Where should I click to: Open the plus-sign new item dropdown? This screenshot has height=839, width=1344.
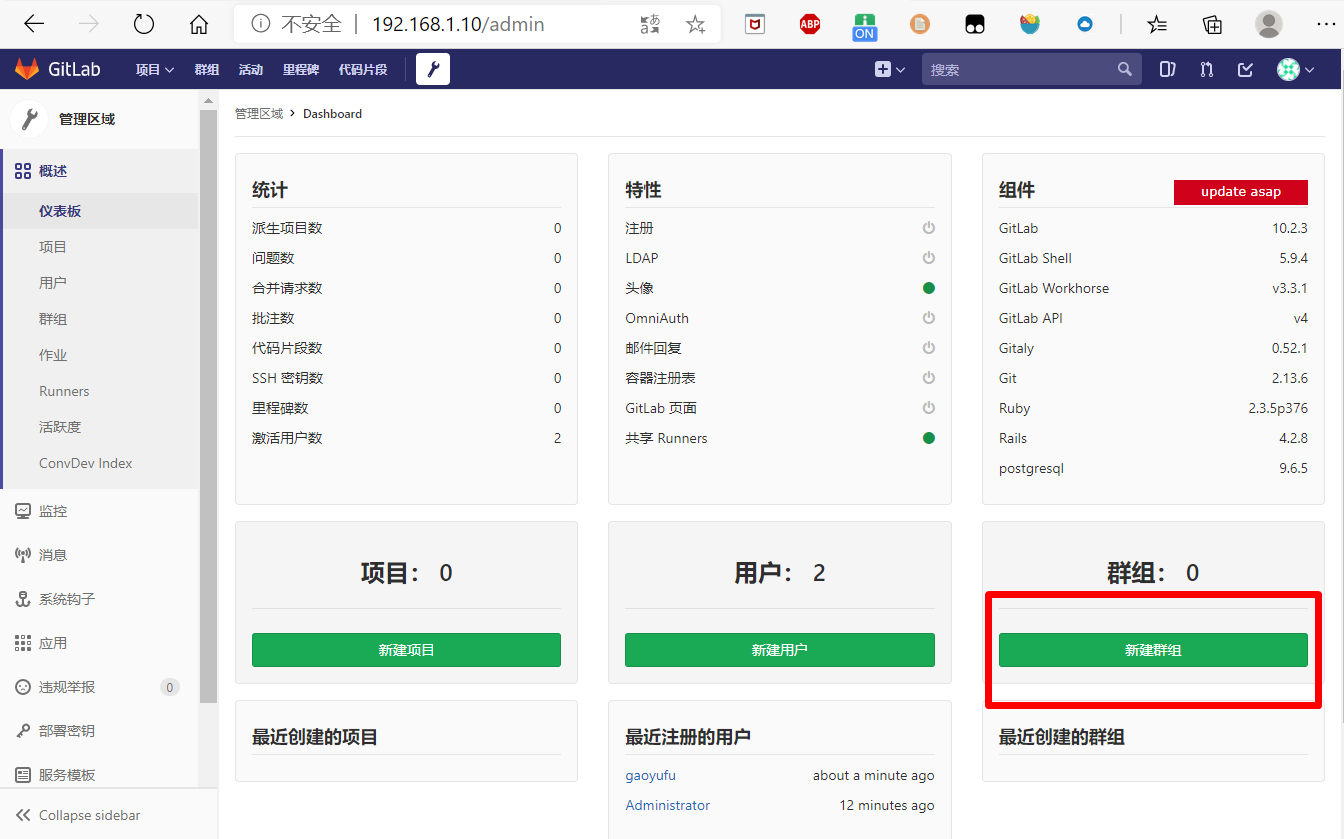tap(888, 69)
